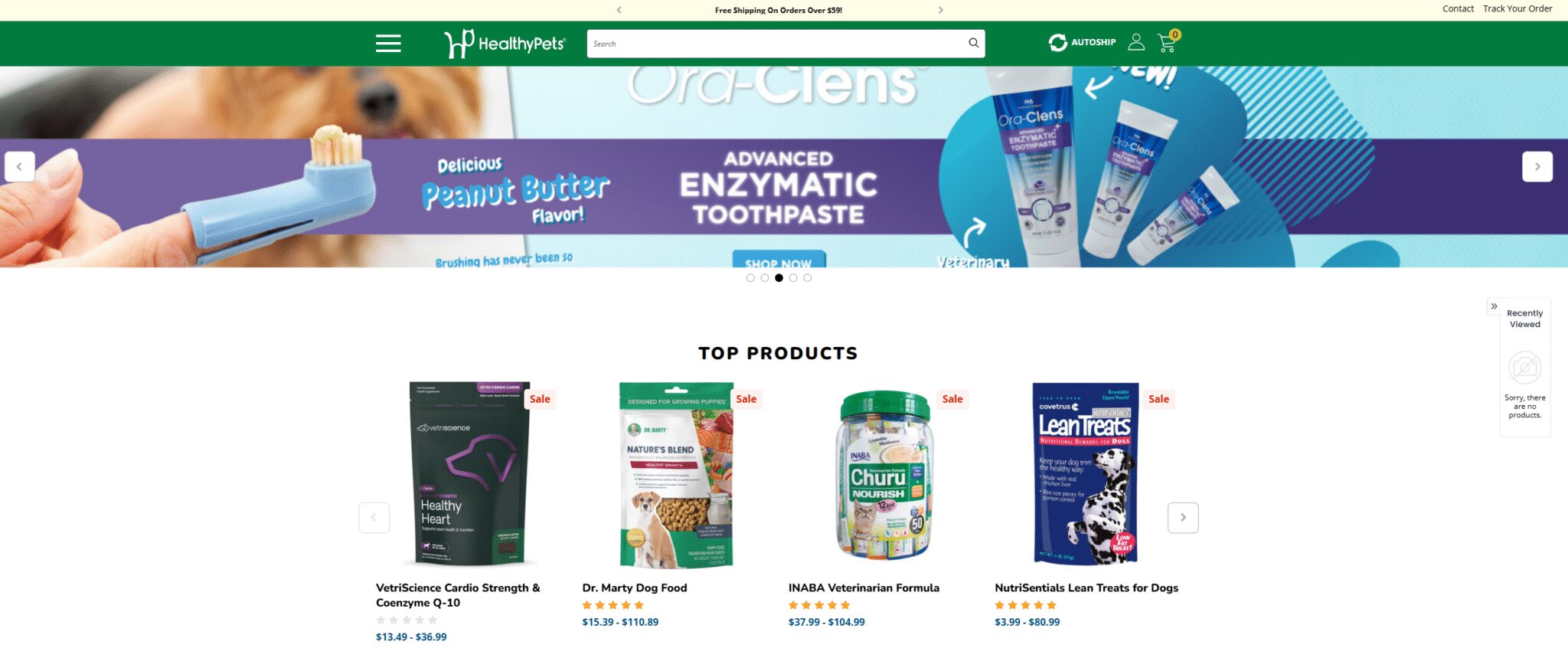
Task: Open the Autoship page
Action: tap(1082, 42)
